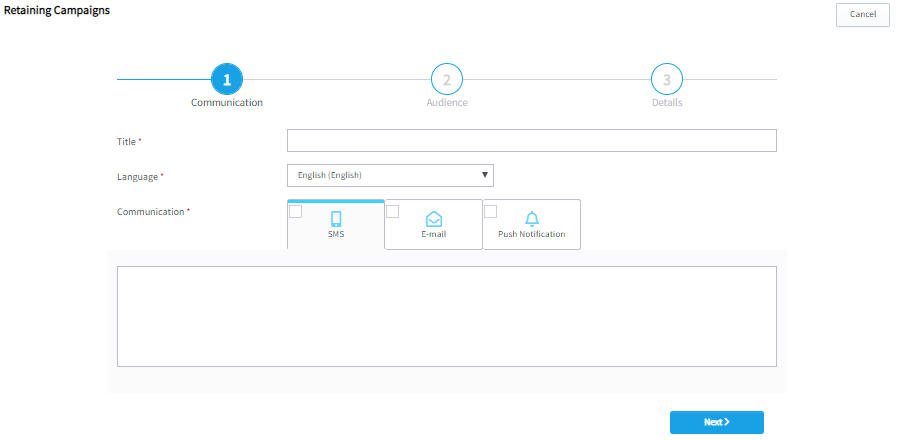Click the Push Notification bell icon
The height and width of the screenshot is (440, 897).
pyautogui.click(x=532, y=219)
